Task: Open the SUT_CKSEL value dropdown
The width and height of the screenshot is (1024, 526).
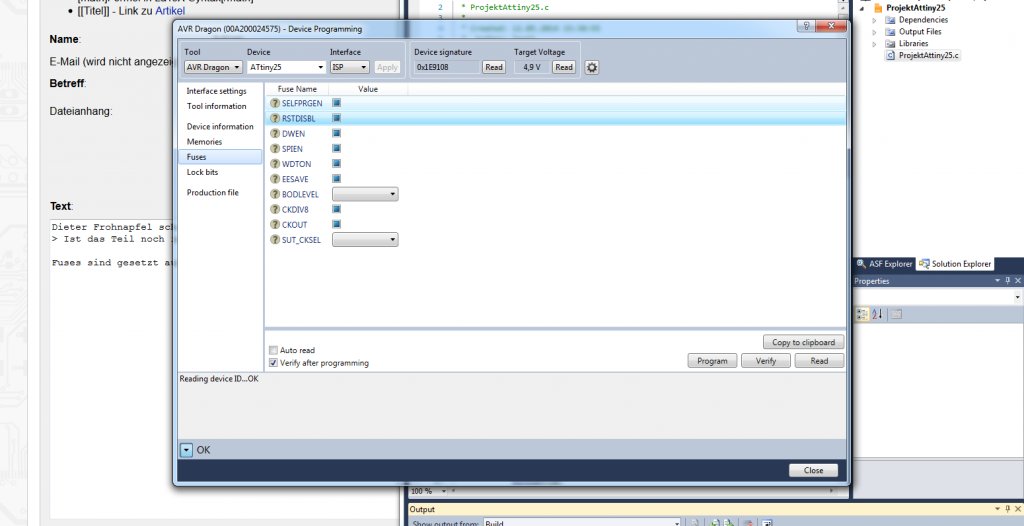Action: coord(365,240)
